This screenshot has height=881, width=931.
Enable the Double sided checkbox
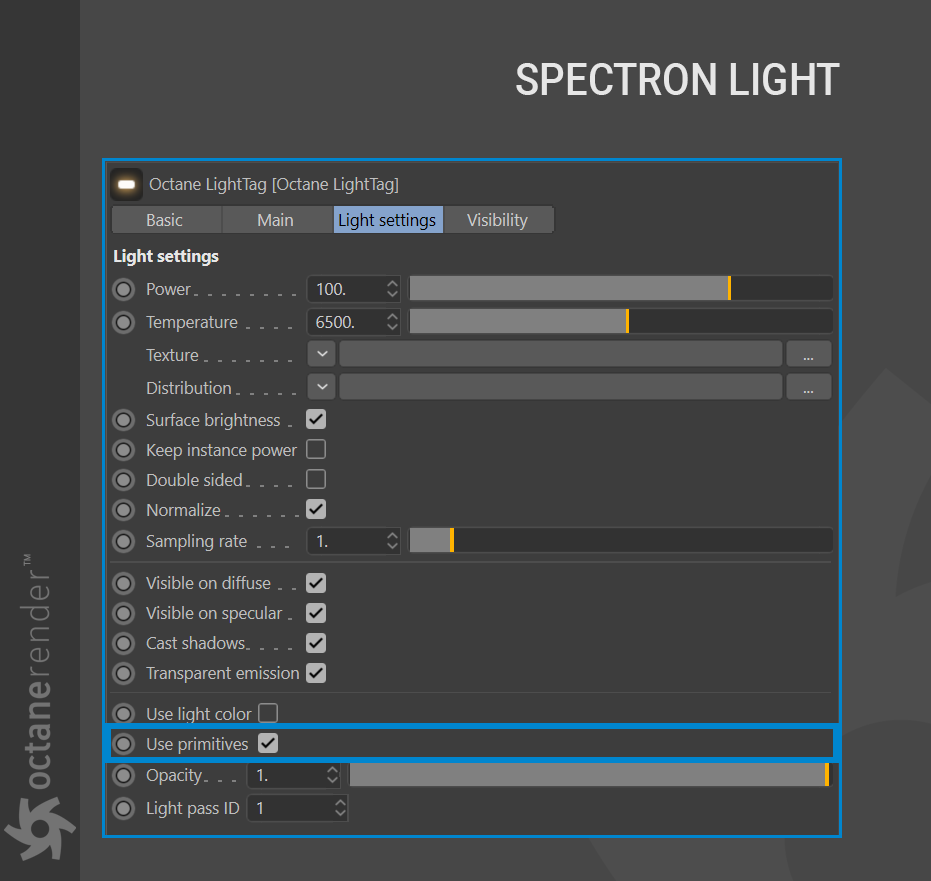(316, 479)
